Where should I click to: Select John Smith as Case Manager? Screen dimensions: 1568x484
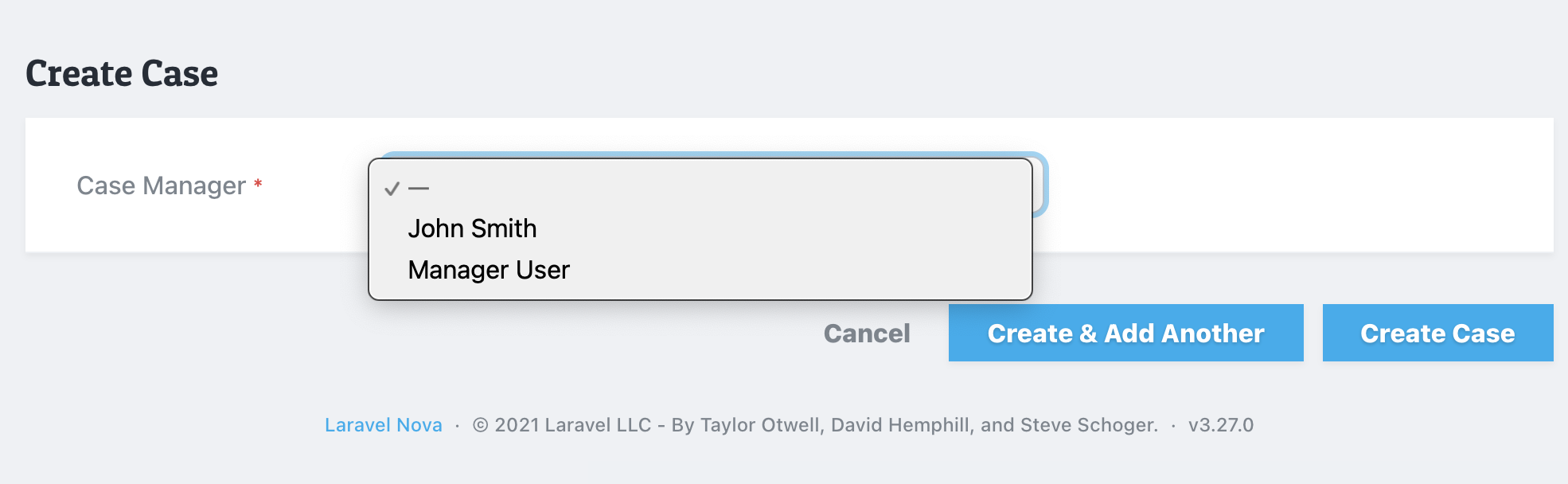point(473,228)
